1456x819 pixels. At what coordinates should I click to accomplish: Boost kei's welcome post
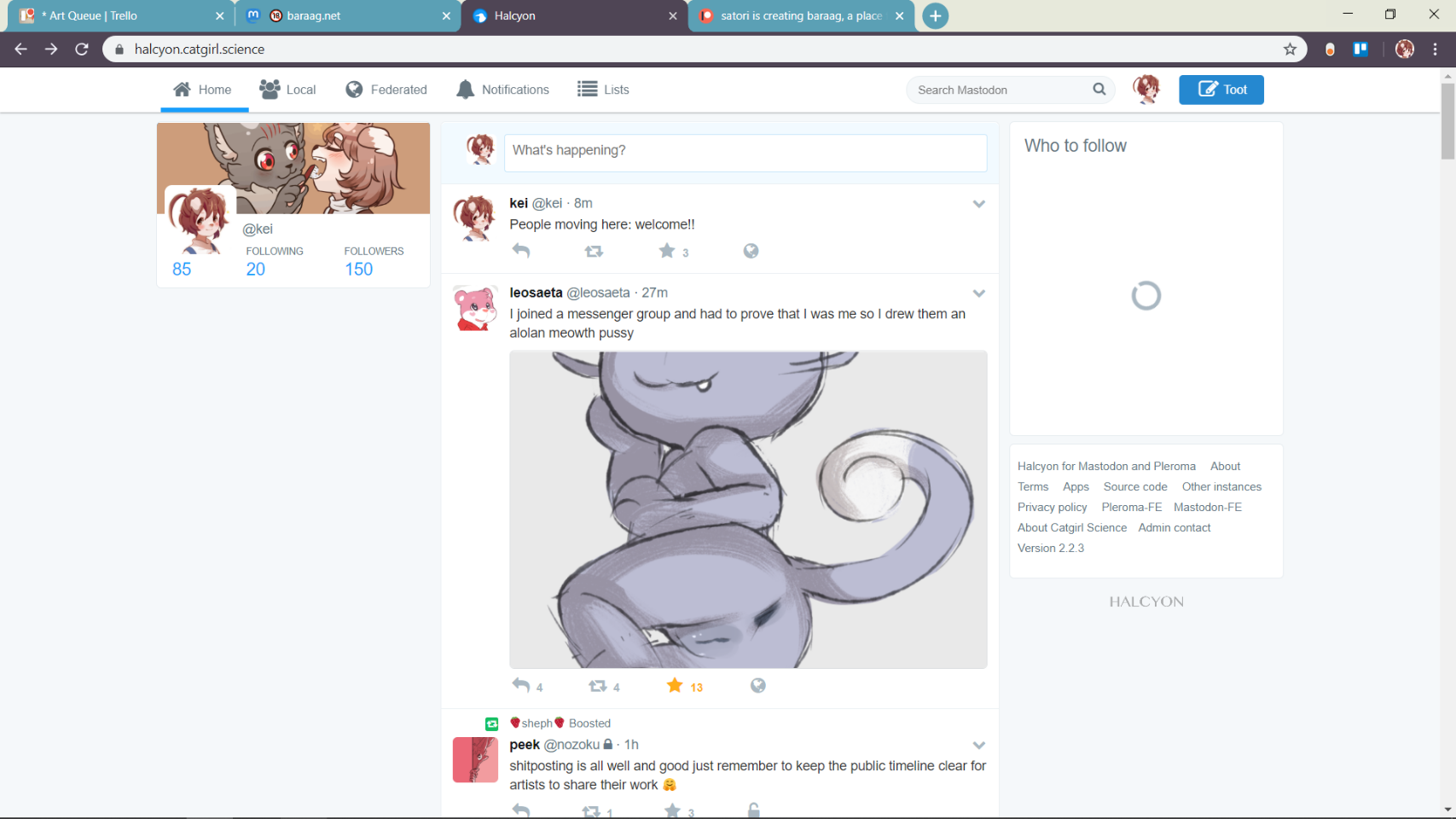pyautogui.click(x=594, y=251)
